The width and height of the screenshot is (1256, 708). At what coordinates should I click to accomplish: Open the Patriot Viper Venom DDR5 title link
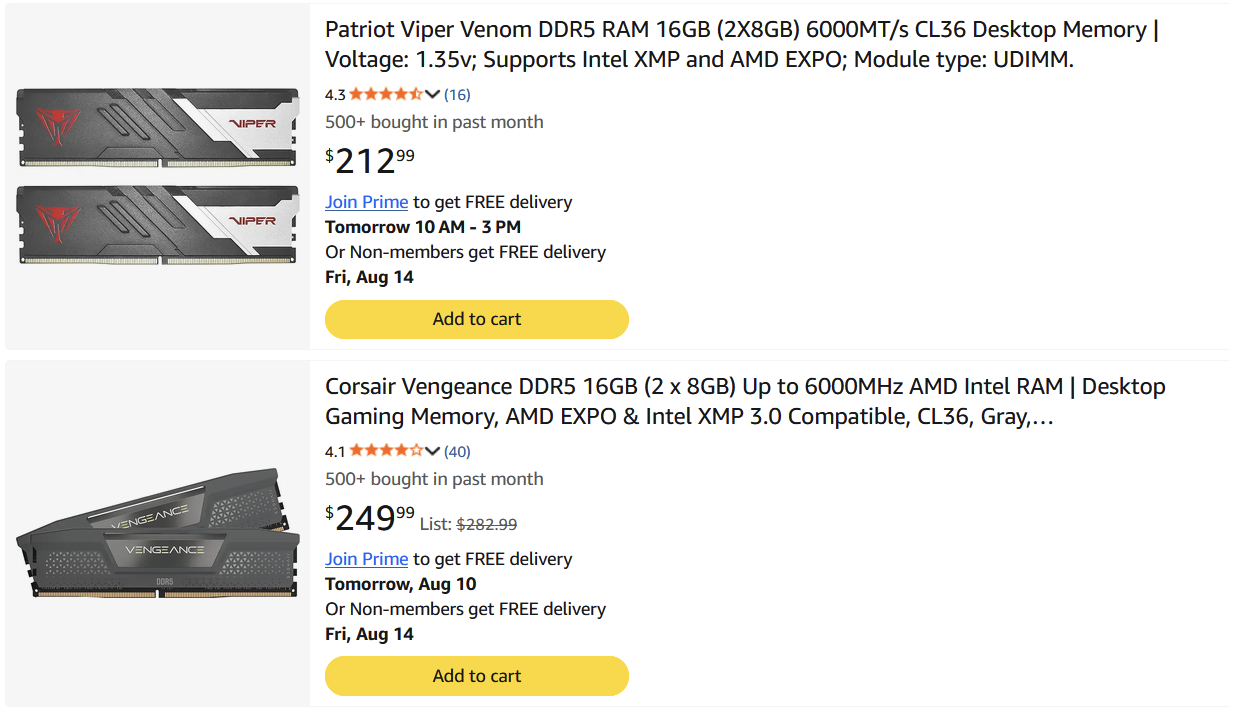point(742,45)
